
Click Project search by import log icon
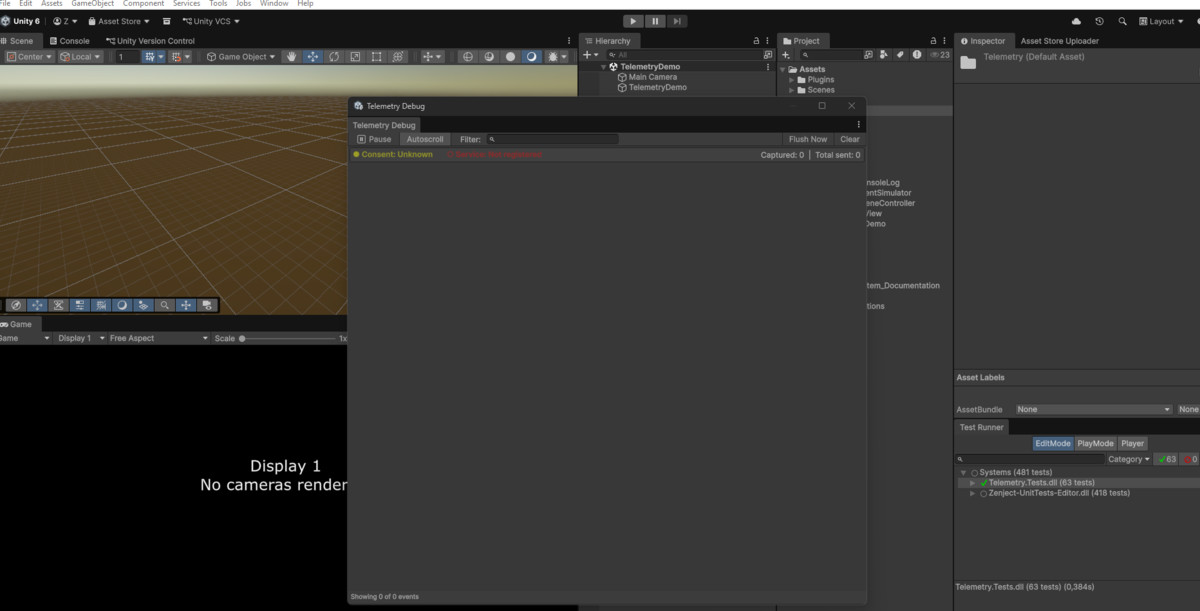pos(916,55)
